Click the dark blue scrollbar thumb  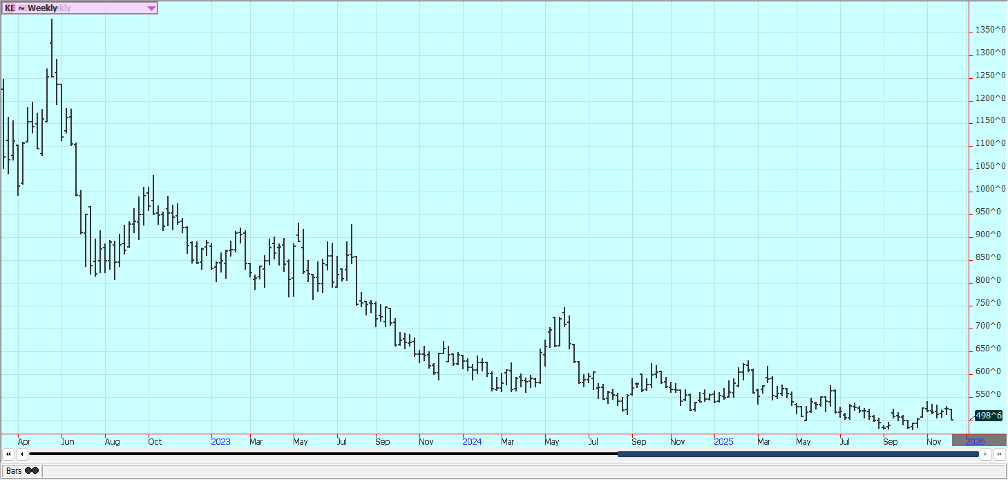point(797,454)
